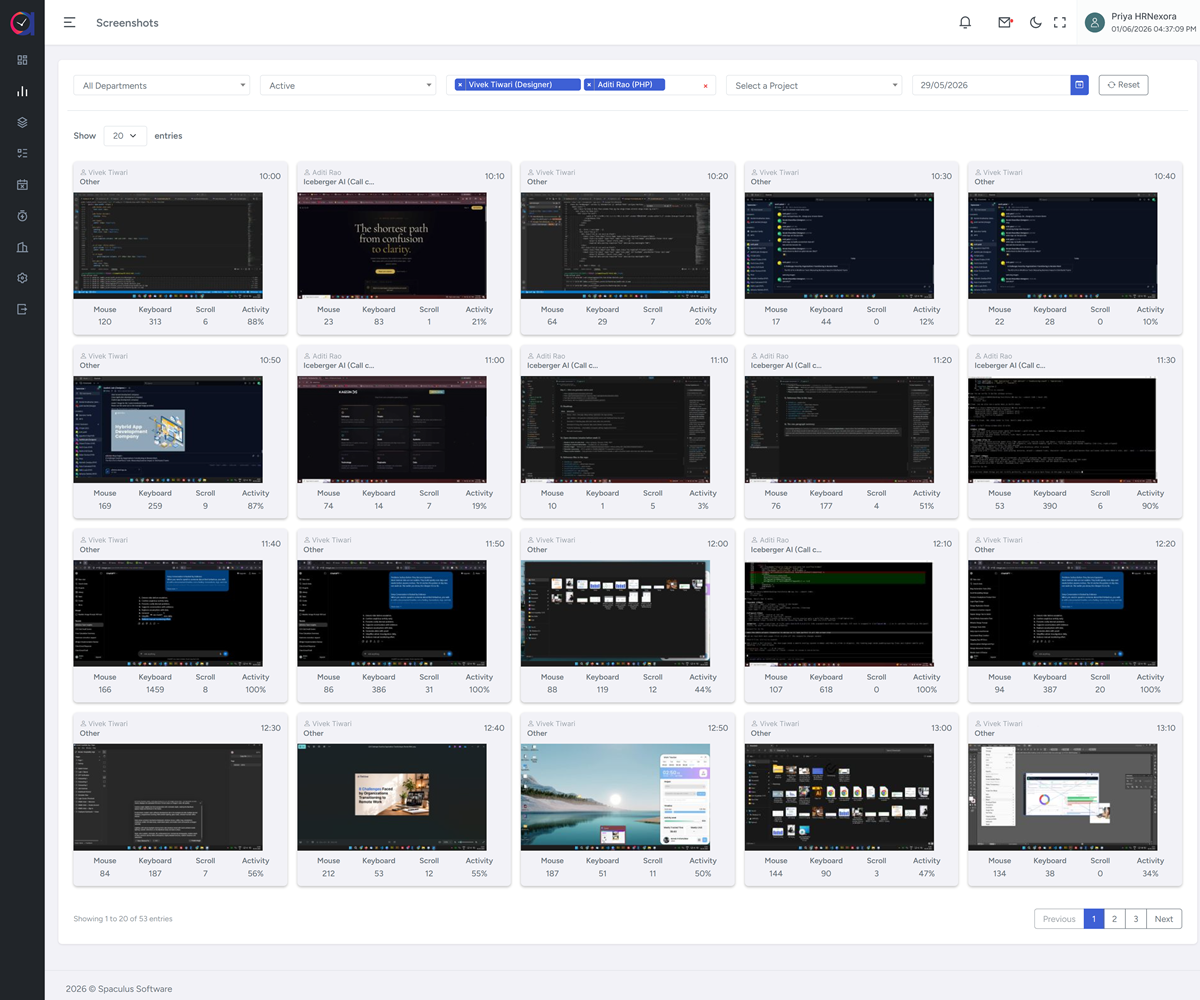Open the Show 20 entries dropdown

[x=125, y=135]
